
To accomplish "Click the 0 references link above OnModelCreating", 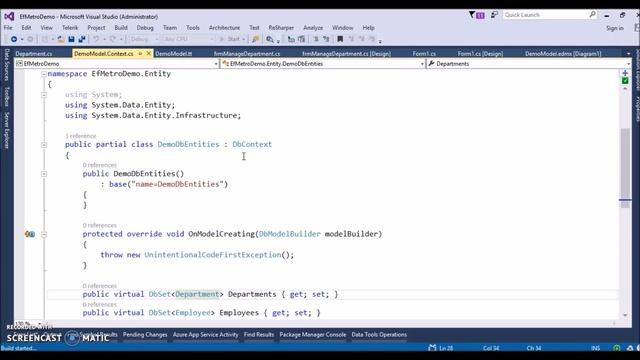I will click(100, 225).
